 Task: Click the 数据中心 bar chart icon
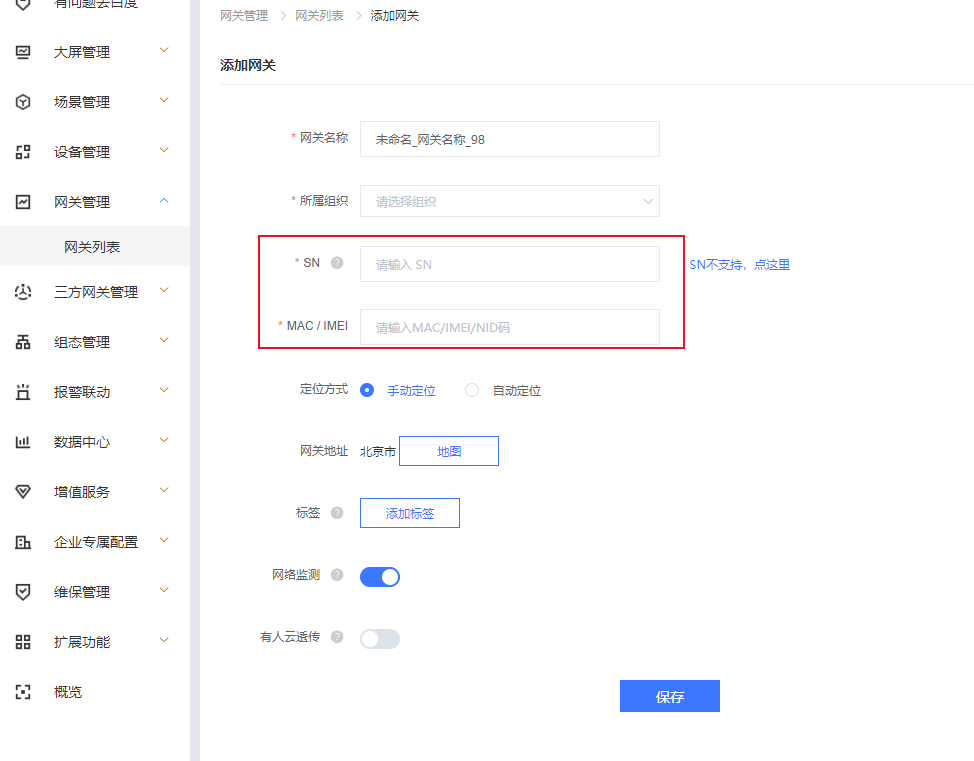(x=23, y=442)
